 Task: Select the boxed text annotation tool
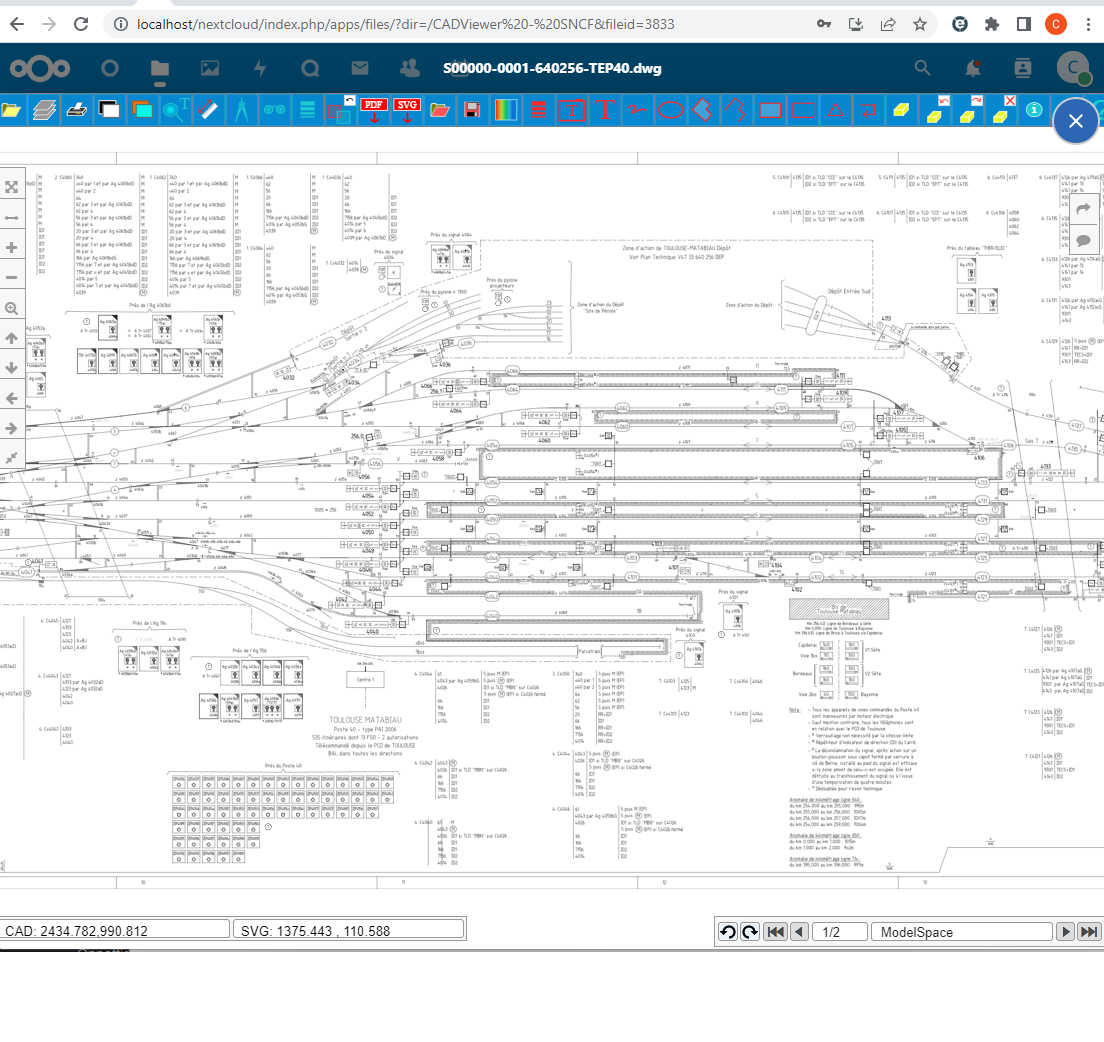(572, 111)
